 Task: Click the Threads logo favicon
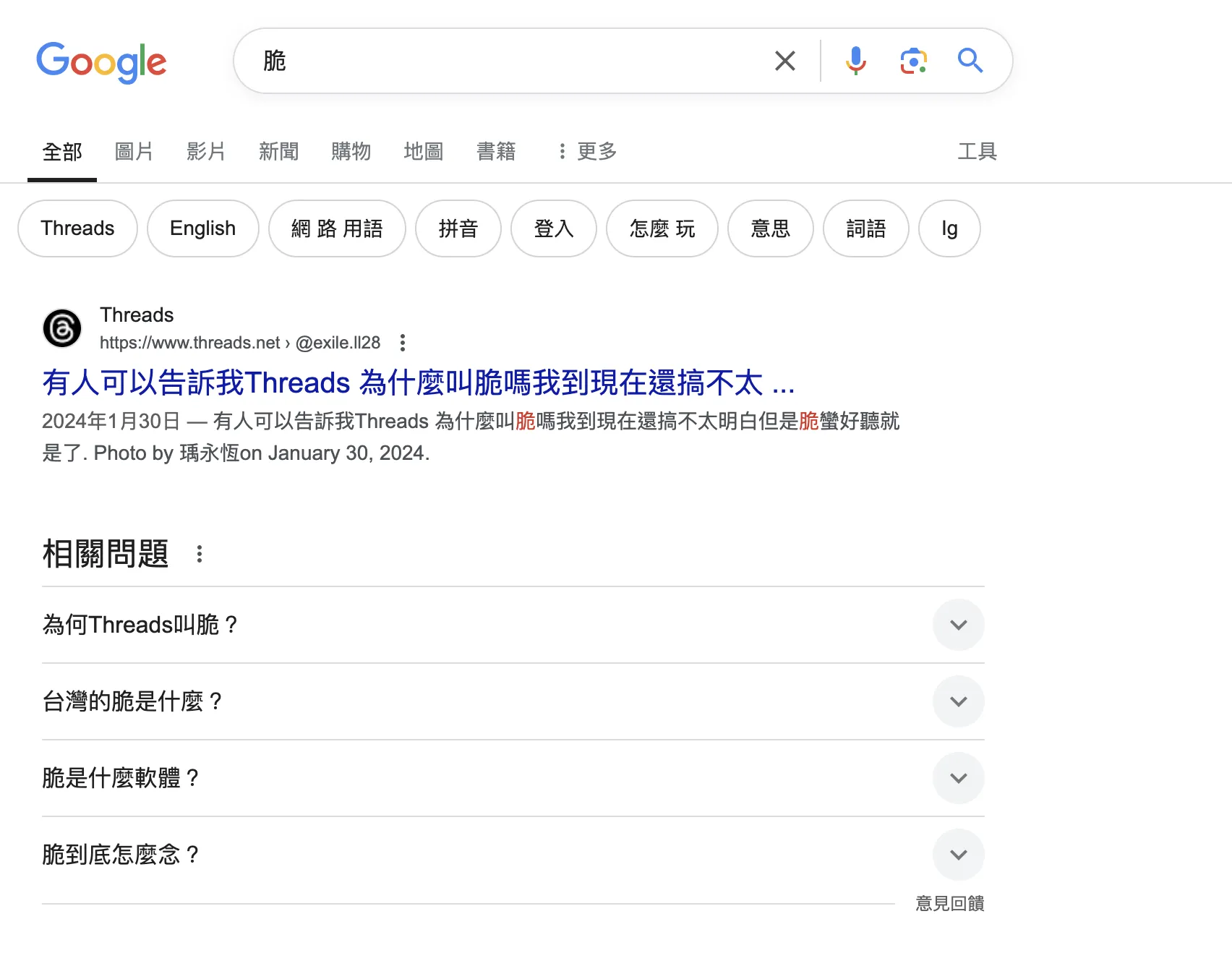pos(62,328)
